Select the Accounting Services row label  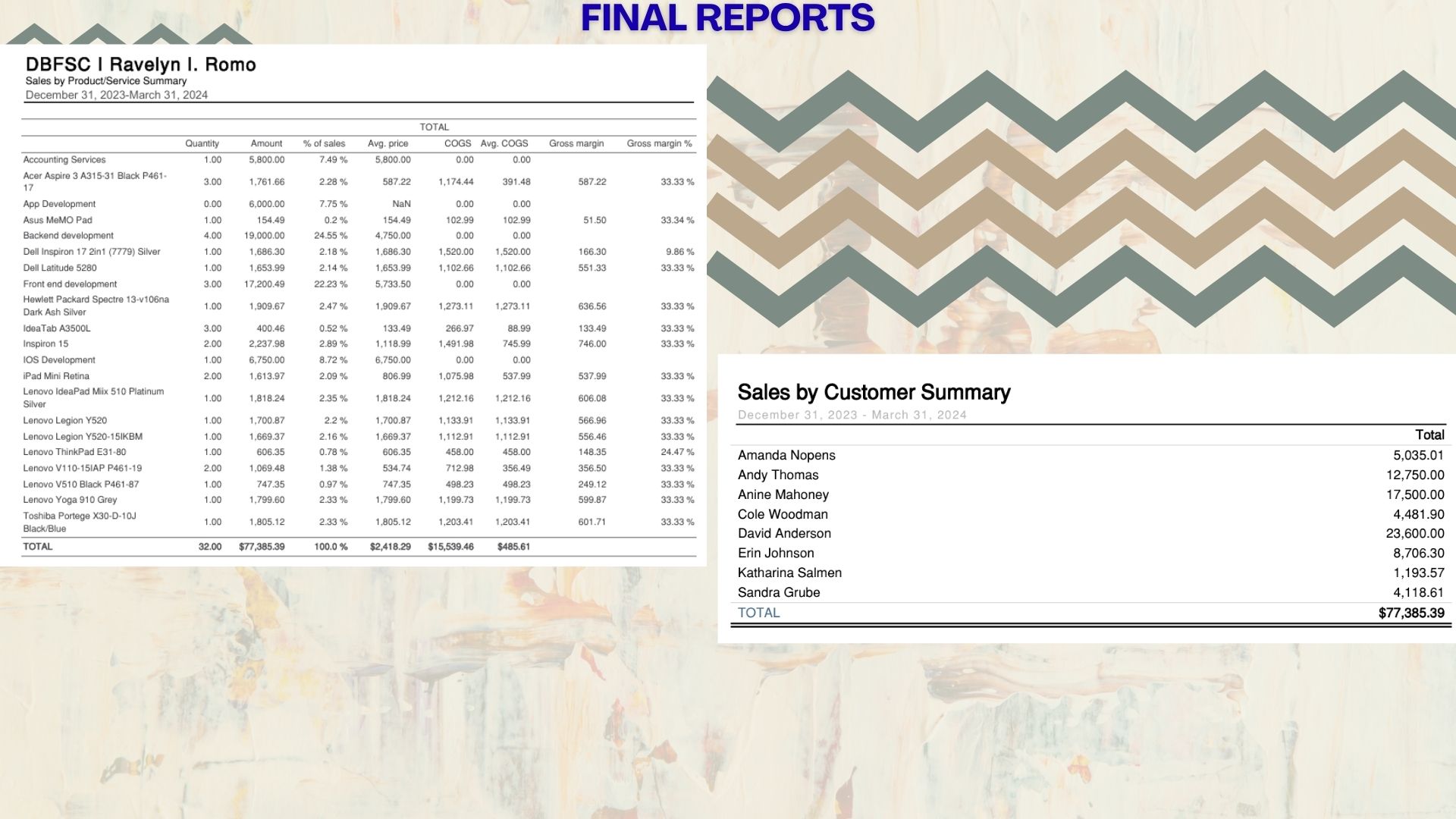64,160
